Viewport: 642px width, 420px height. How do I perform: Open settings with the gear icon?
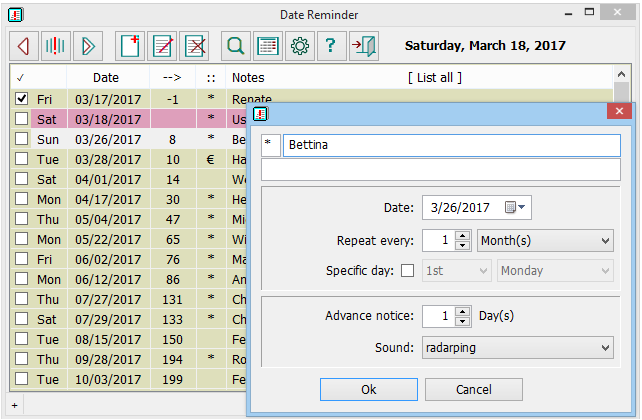300,46
